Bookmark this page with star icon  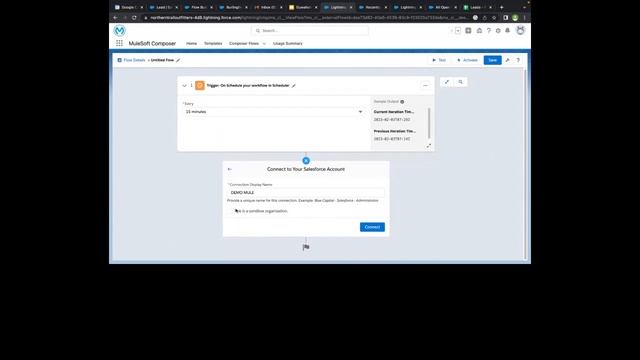click(x=494, y=18)
